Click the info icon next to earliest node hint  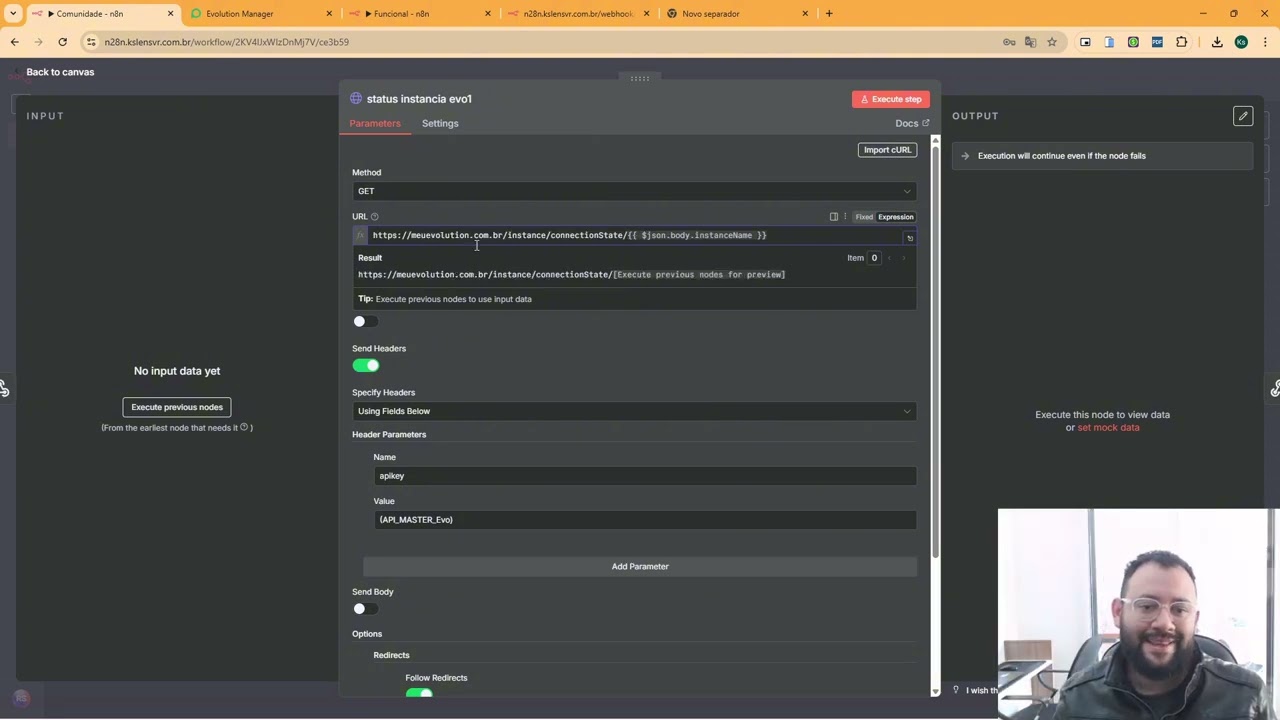click(244, 427)
